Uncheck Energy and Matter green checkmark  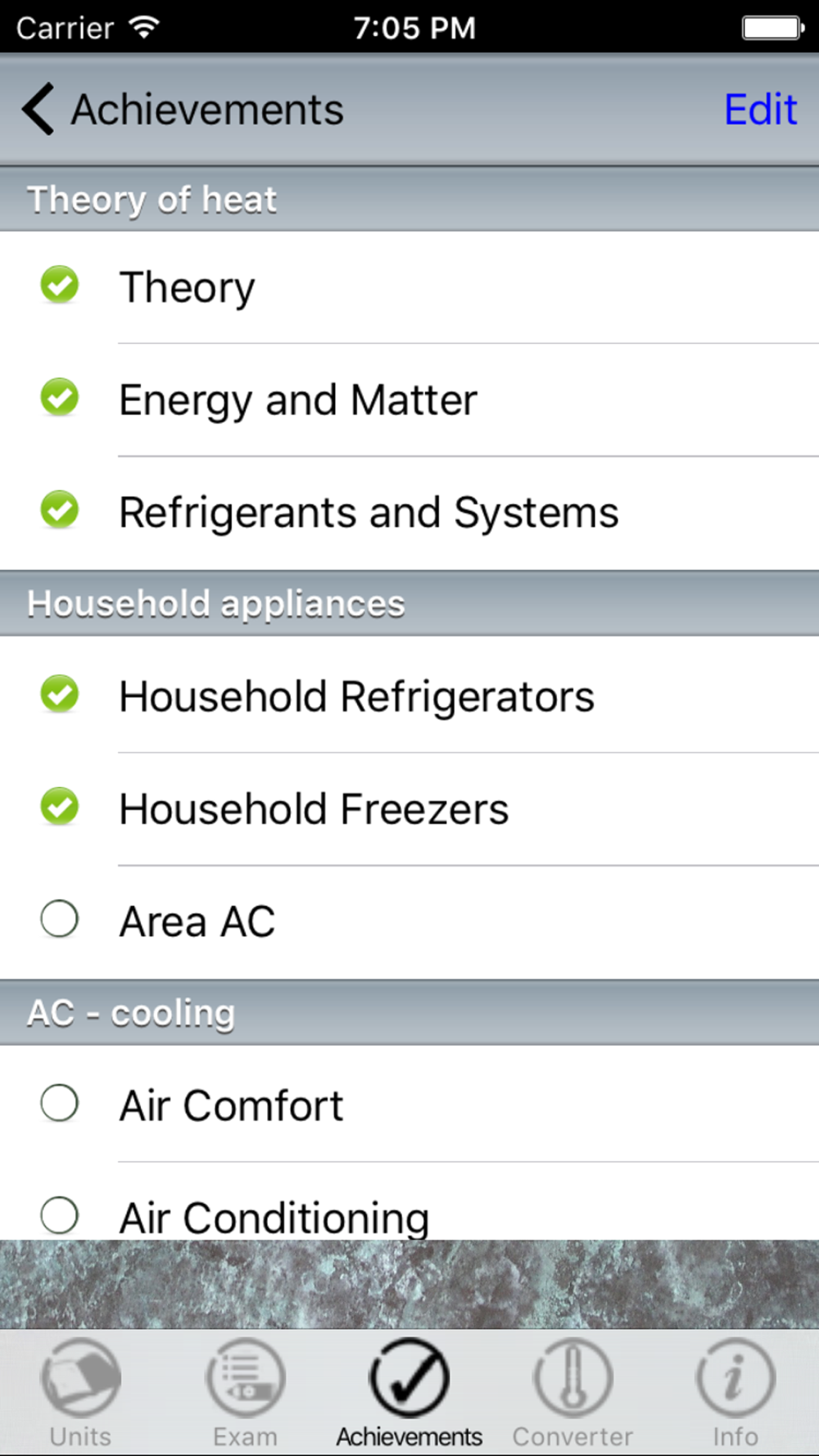(60, 398)
